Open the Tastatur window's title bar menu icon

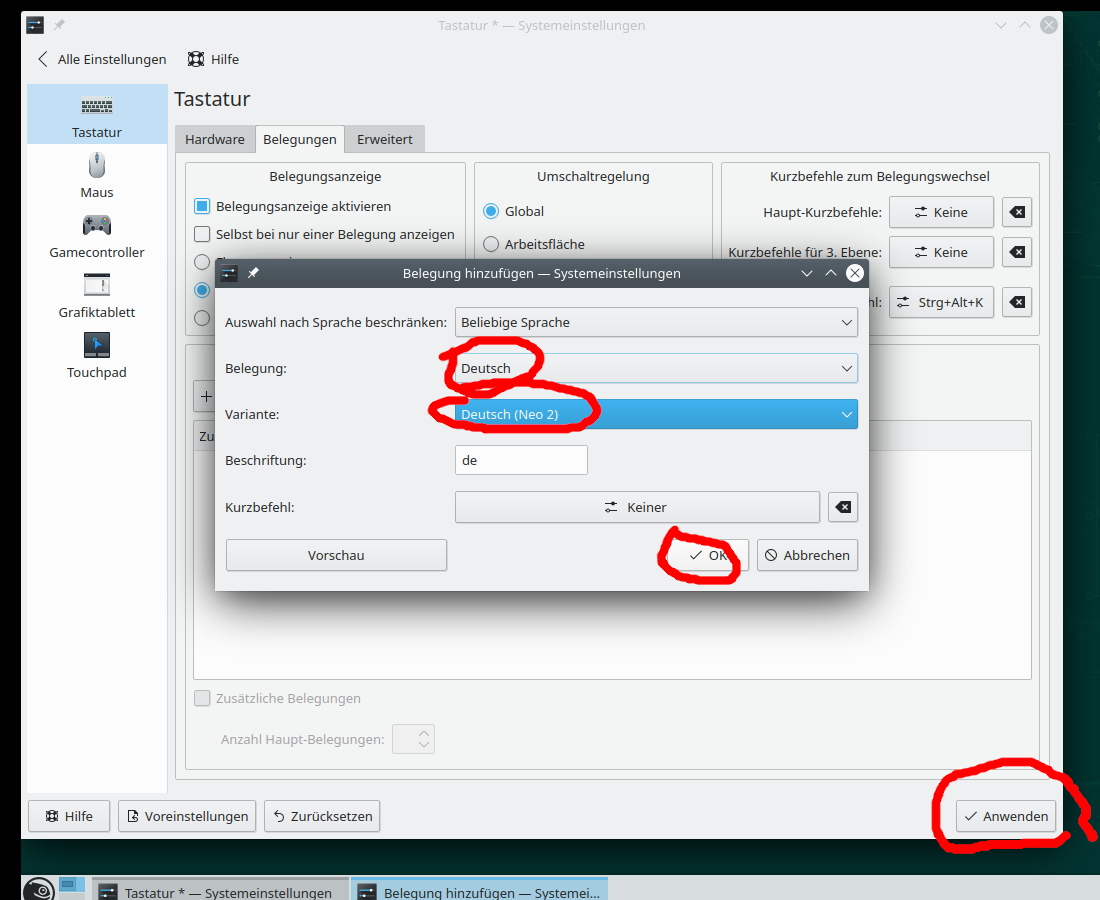pos(35,25)
